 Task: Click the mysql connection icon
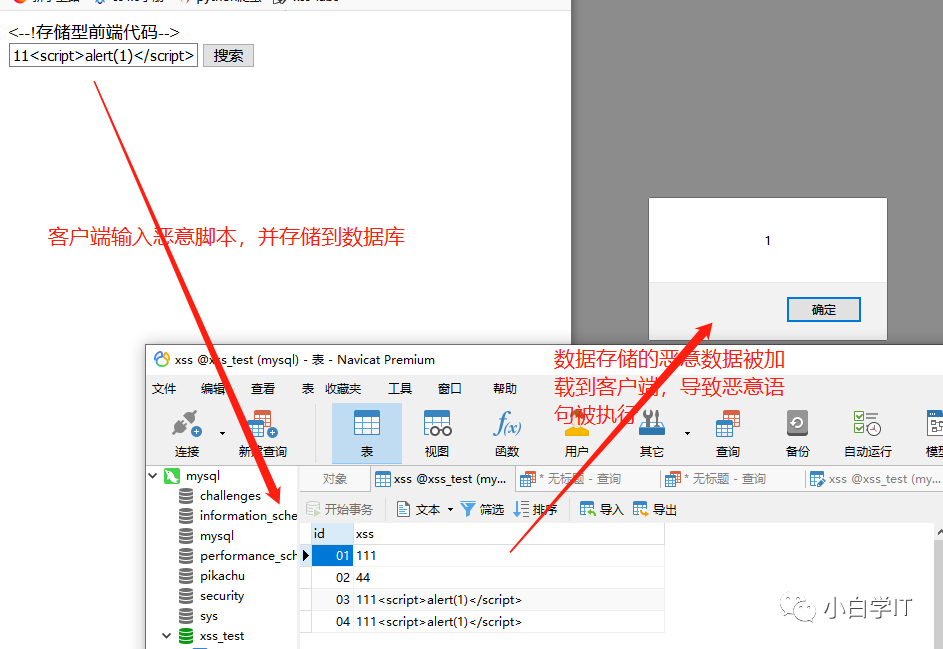tap(172, 476)
